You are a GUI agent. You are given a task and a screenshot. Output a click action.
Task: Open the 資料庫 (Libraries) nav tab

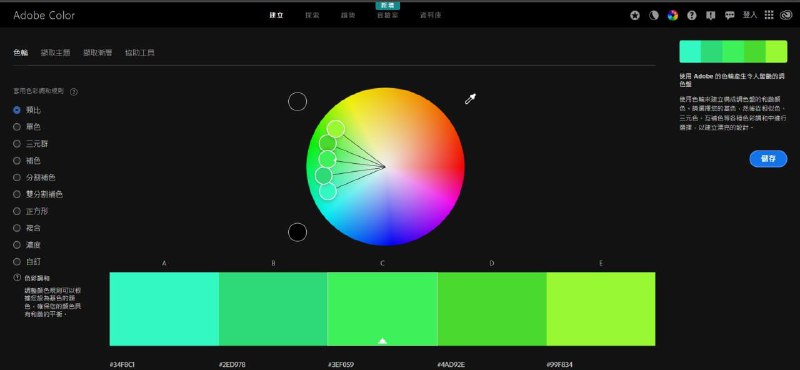pos(431,15)
